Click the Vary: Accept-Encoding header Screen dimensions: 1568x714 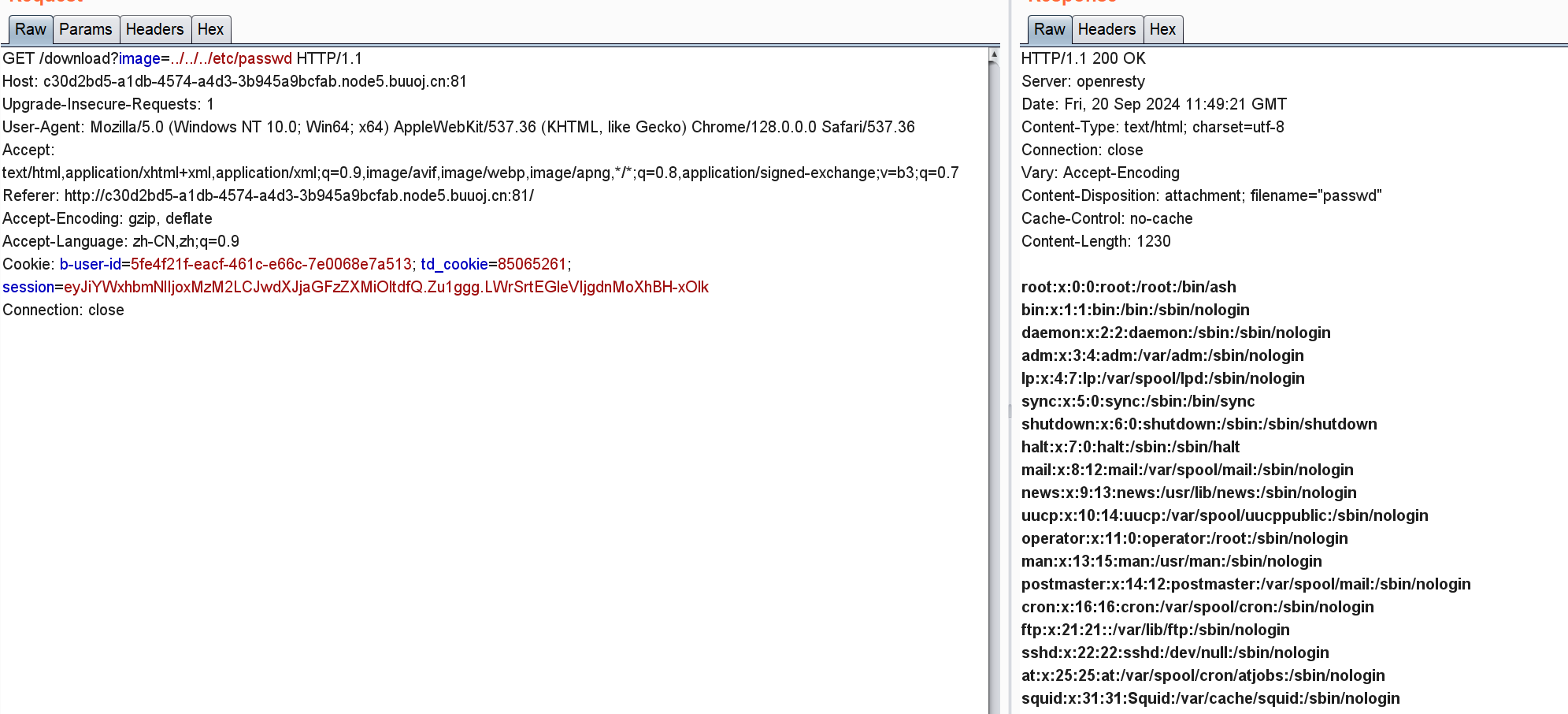(1100, 173)
